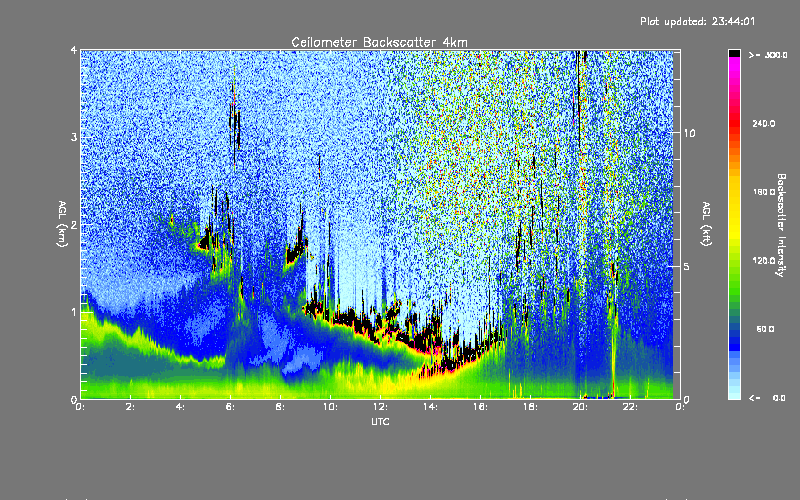Image resolution: width=800 pixels, height=500 pixels.
Task: Click the '10' tick on the kft axis
Action: (x=689, y=133)
